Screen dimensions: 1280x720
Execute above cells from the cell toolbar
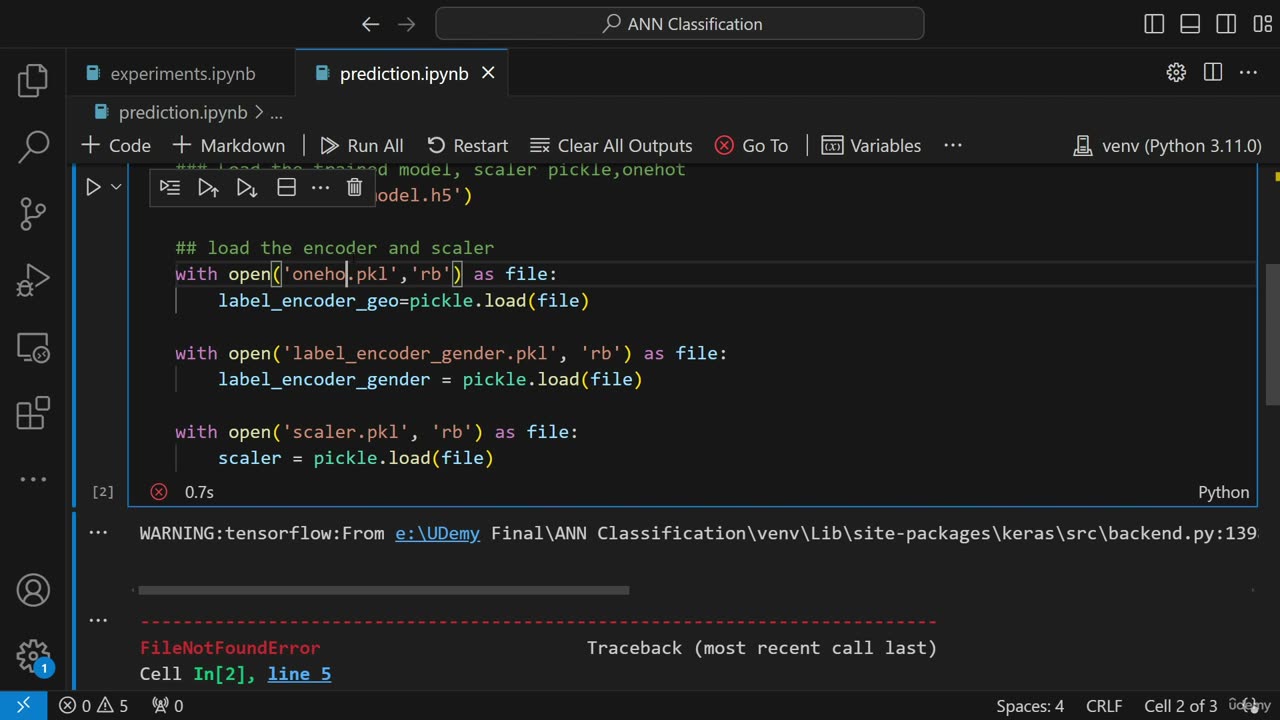208,187
